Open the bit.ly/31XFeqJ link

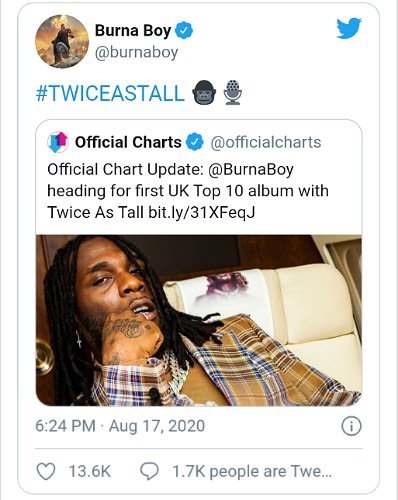click(x=202, y=212)
